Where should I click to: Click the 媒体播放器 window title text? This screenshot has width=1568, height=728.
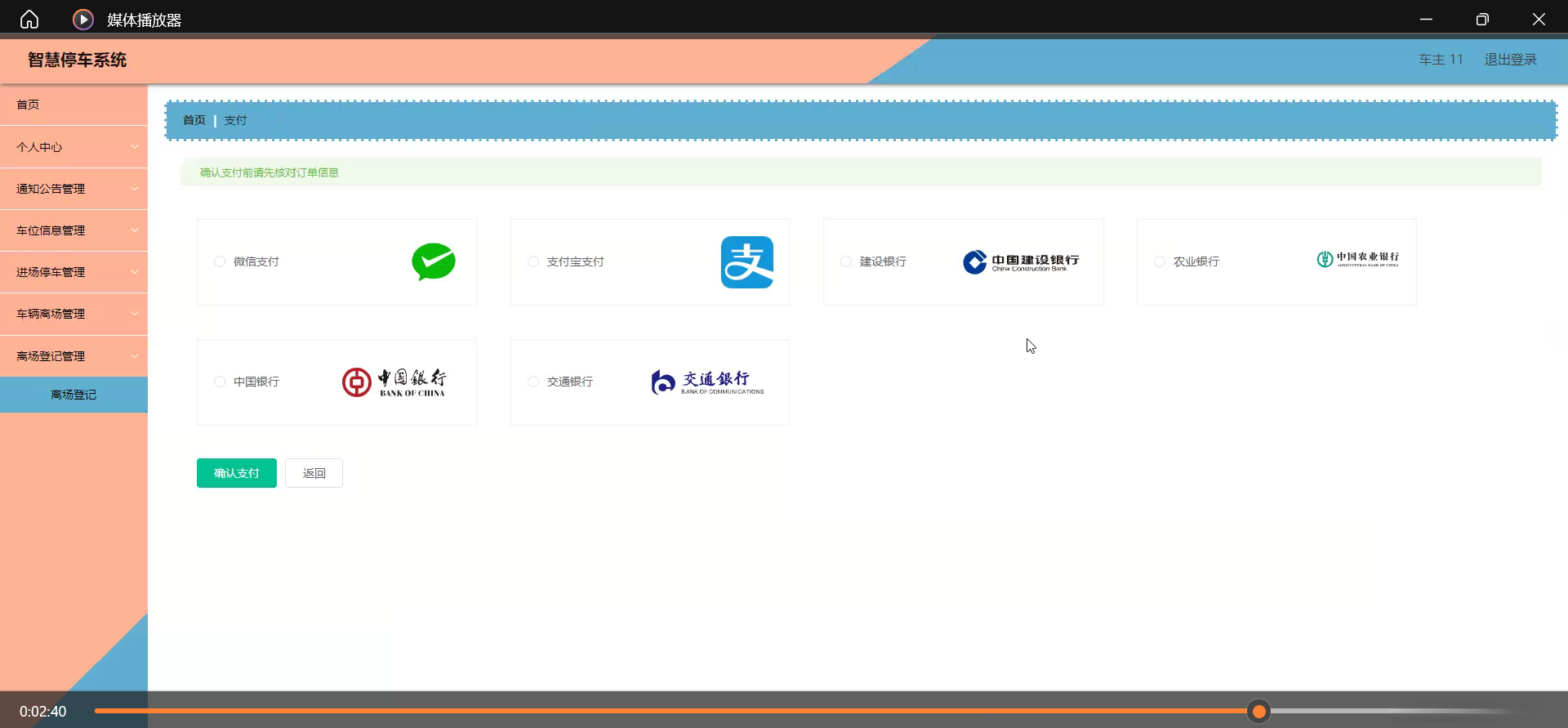[x=145, y=20]
